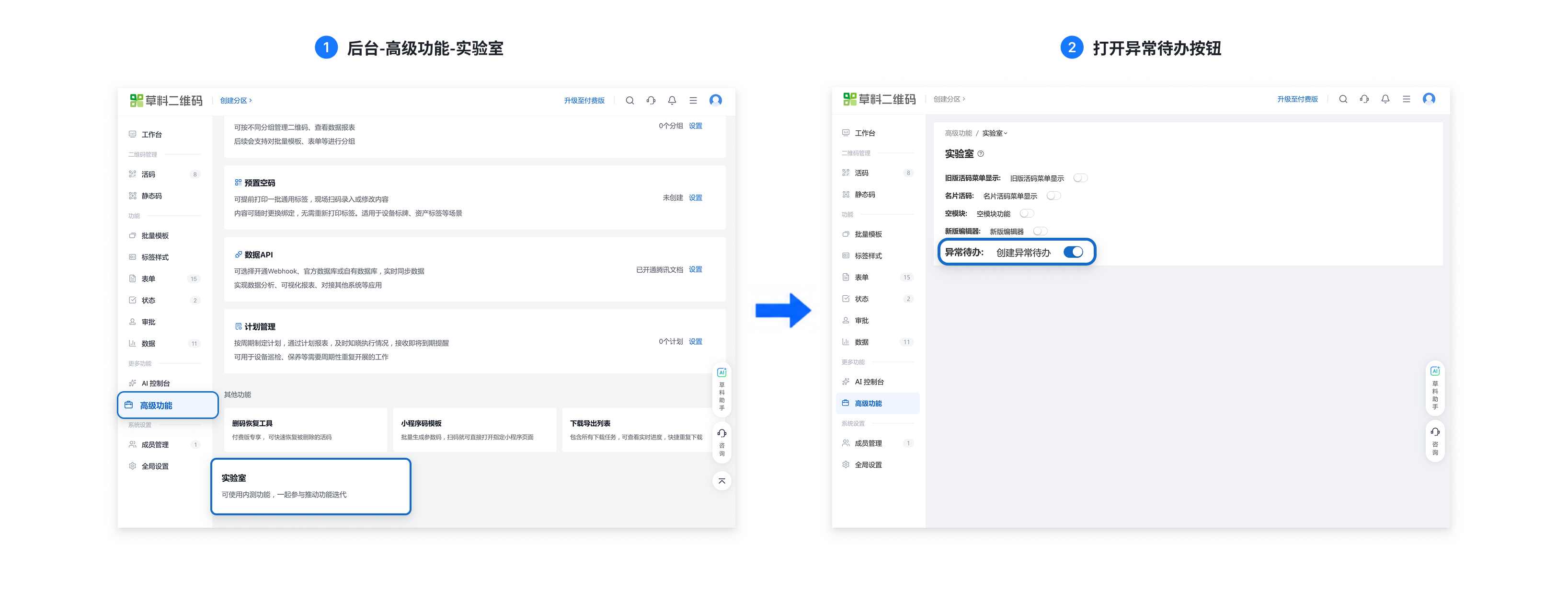Click user avatar in right screenshot header

pos(1429,99)
